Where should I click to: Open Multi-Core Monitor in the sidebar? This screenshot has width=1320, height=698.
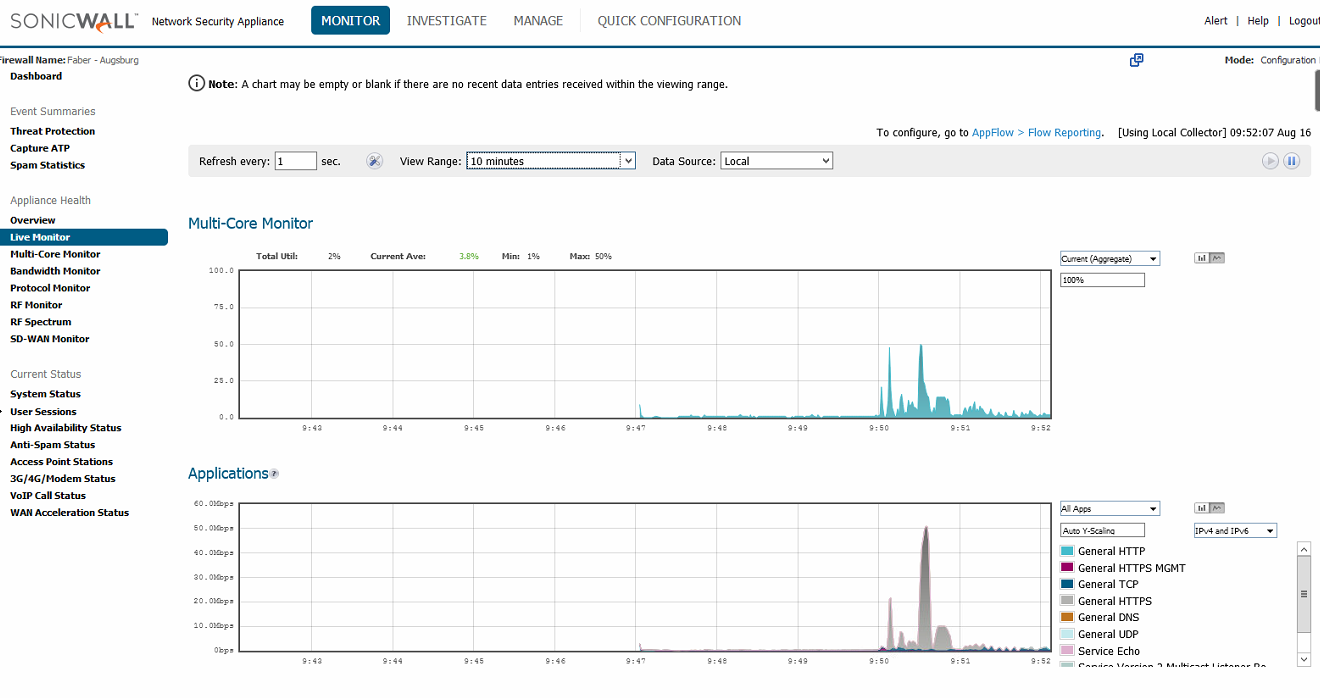coord(55,254)
